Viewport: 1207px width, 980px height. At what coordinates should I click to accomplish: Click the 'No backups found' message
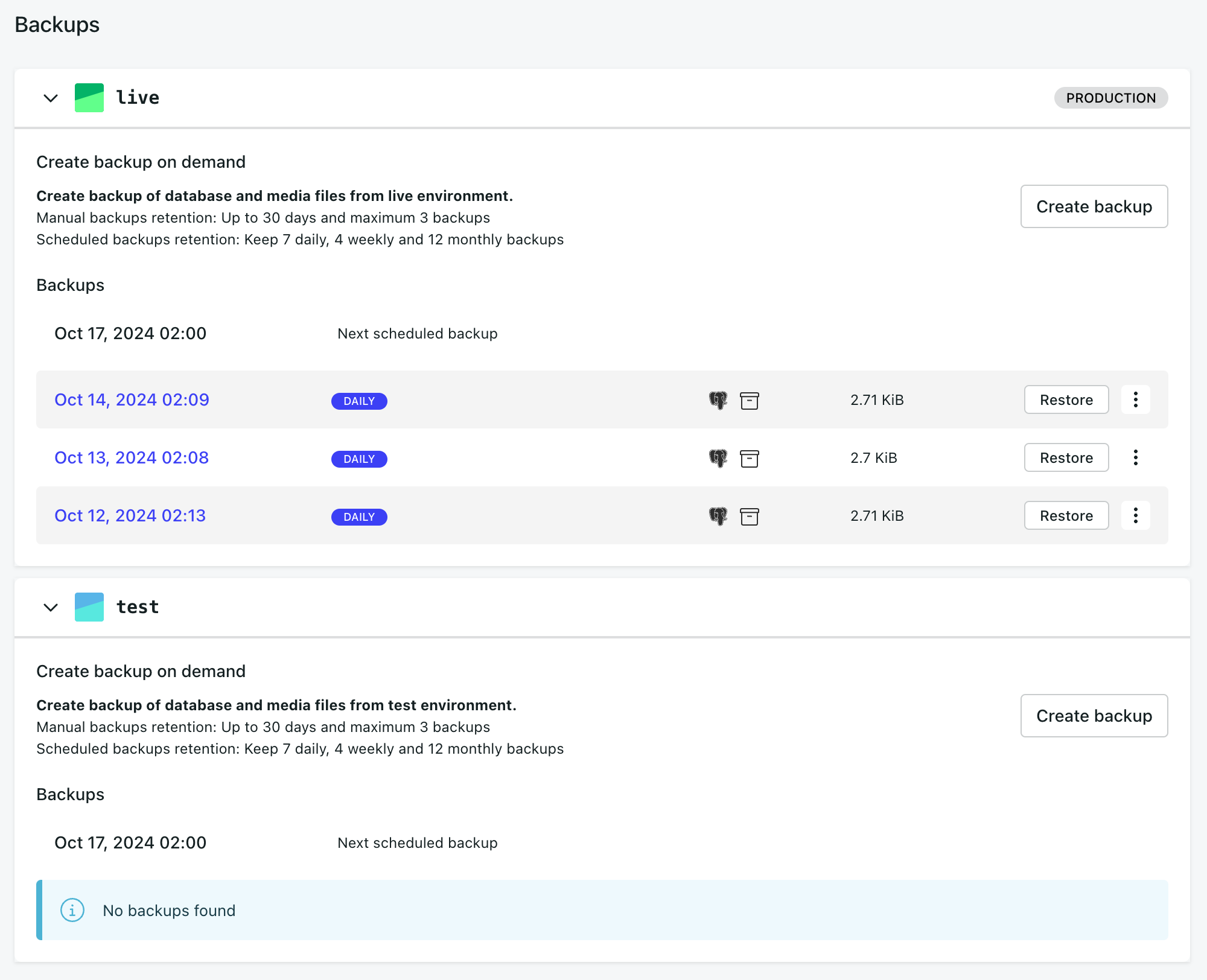[169, 911]
